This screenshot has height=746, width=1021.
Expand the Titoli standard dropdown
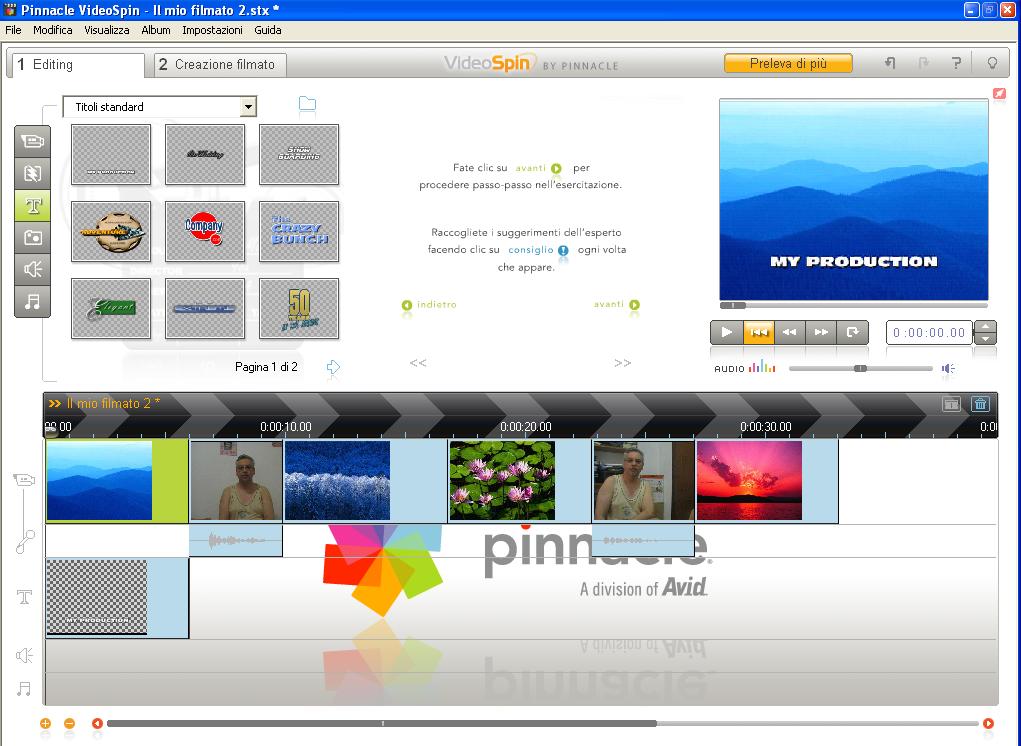pyautogui.click(x=247, y=107)
